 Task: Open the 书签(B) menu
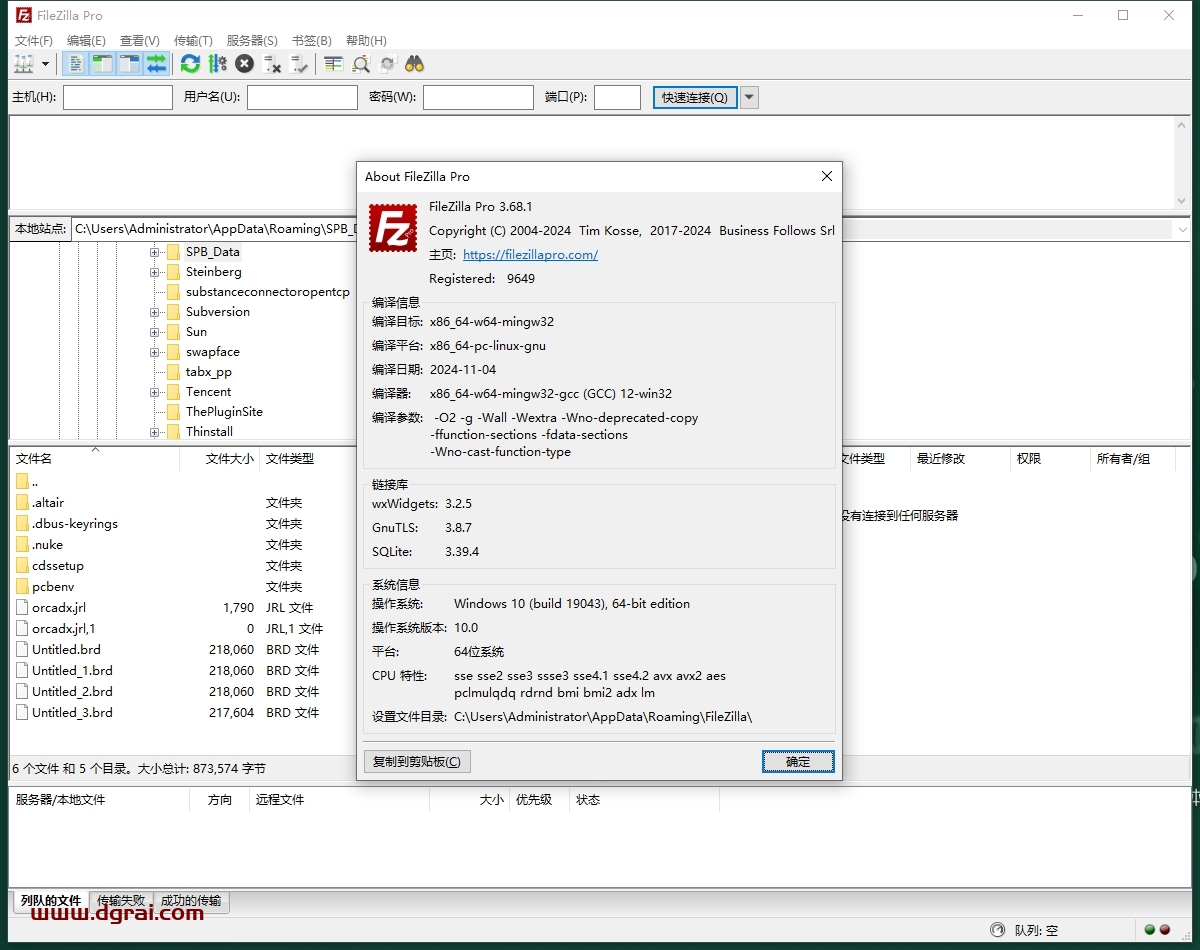pyautogui.click(x=311, y=40)
